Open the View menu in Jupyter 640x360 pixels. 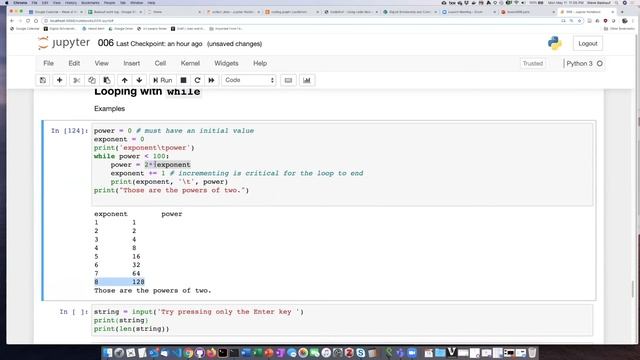[x=102, y=63]
